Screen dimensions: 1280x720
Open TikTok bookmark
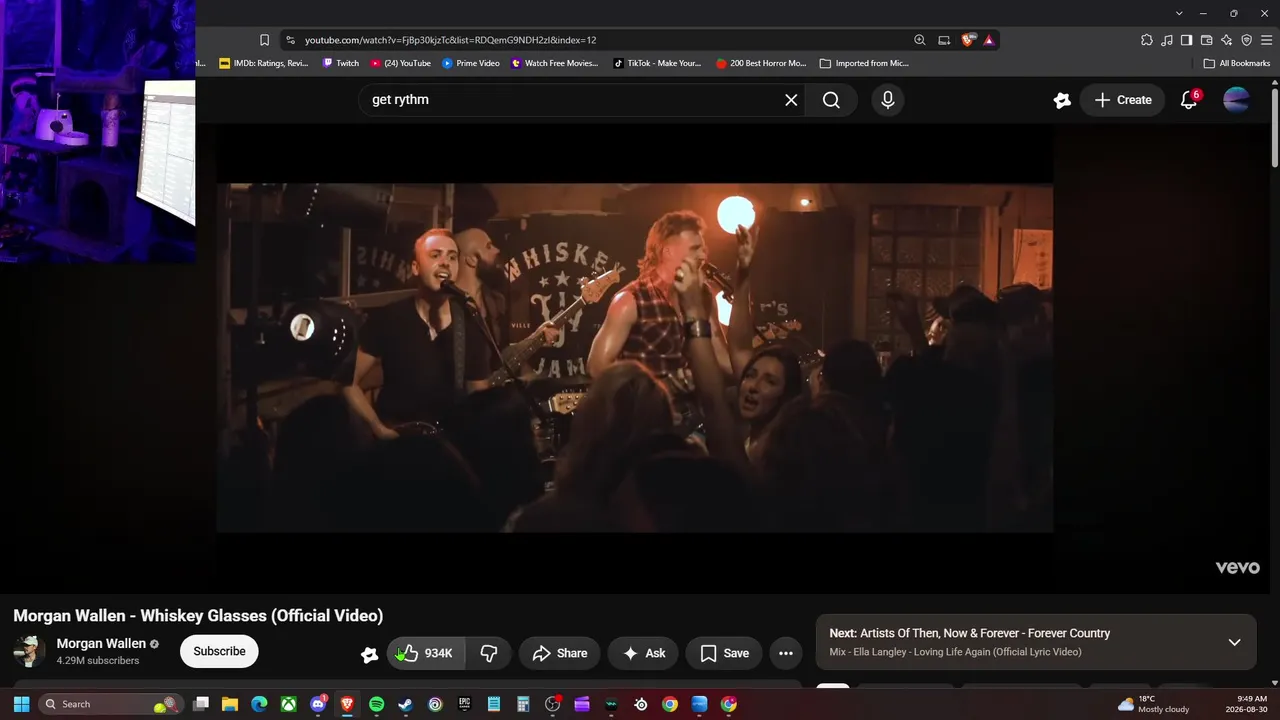657,63
